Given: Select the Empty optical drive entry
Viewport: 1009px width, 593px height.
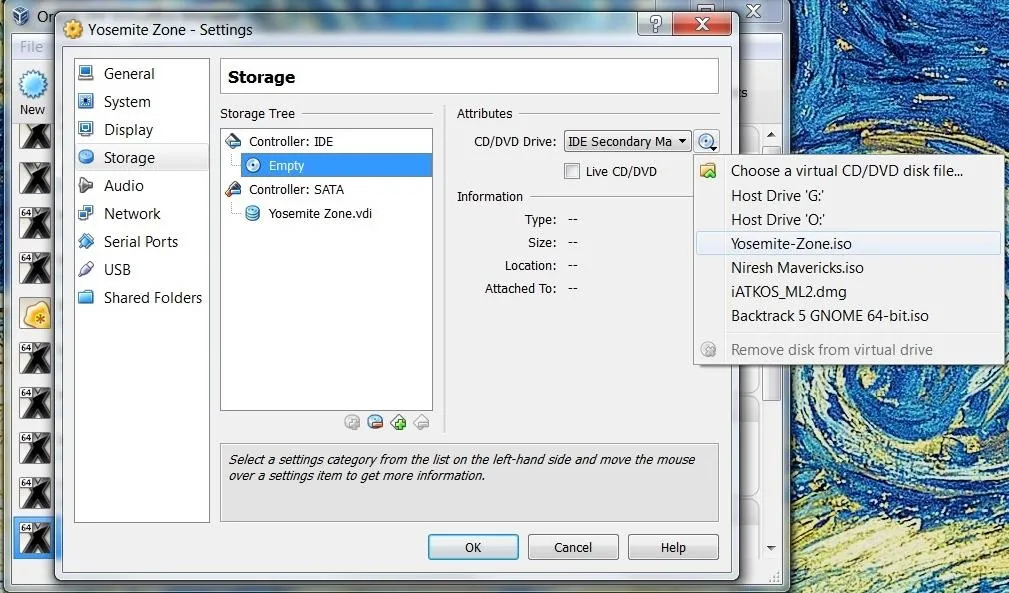Looking at the screenshot, I should [337, 165].
